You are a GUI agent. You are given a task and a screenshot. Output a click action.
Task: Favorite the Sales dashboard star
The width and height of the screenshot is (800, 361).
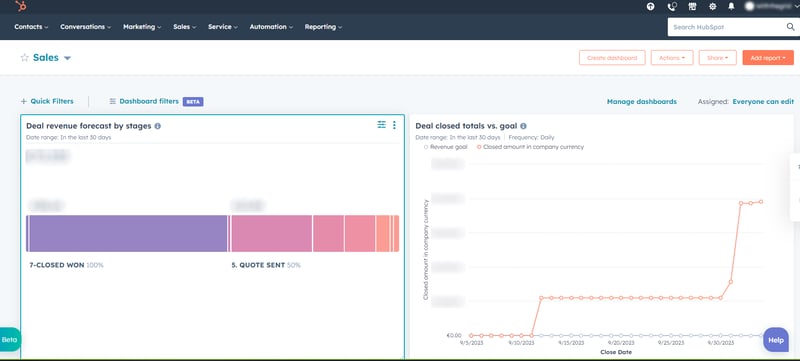[24, 58]
